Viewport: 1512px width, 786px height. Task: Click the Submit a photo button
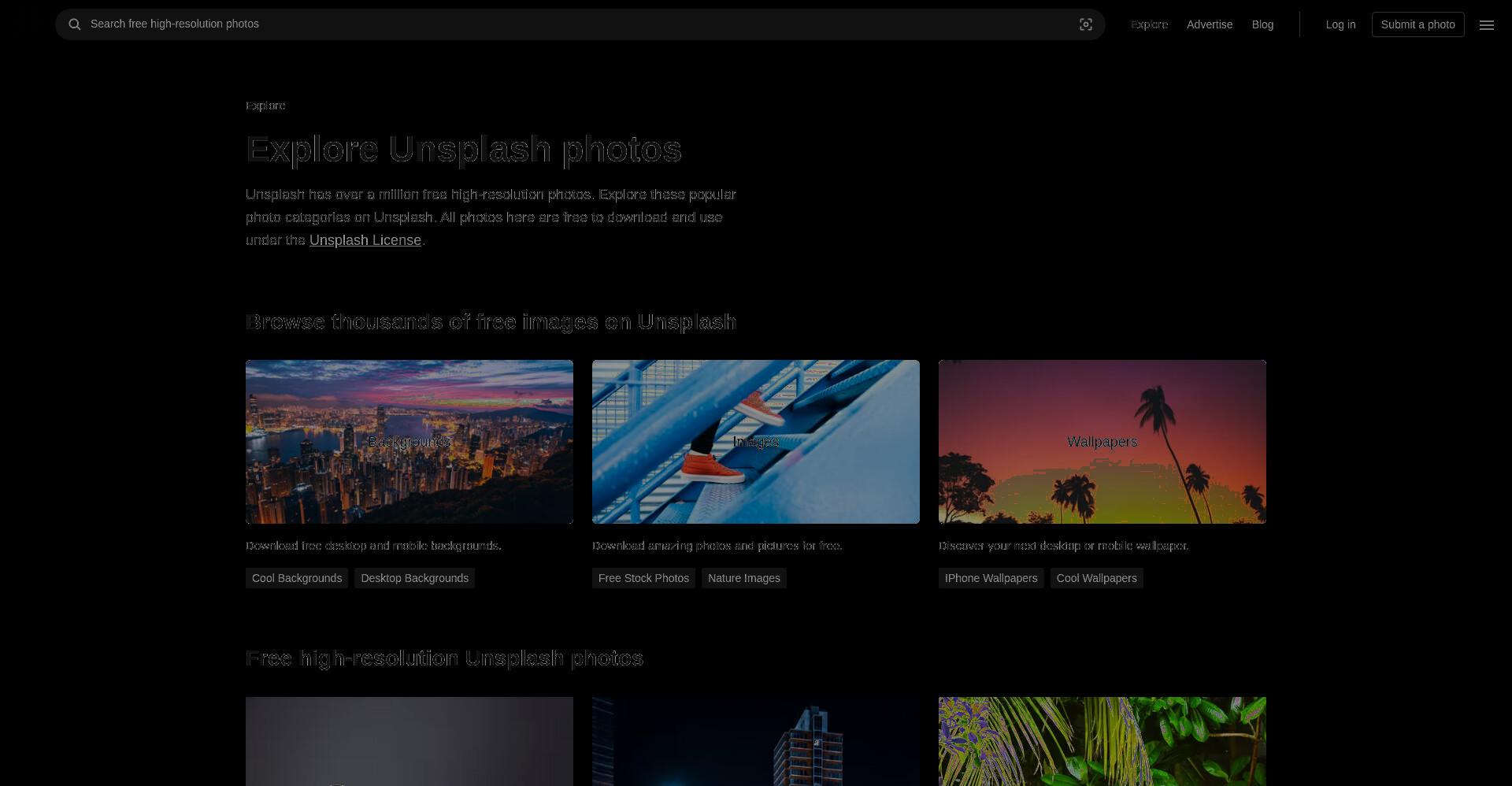tap(1417, 24)
